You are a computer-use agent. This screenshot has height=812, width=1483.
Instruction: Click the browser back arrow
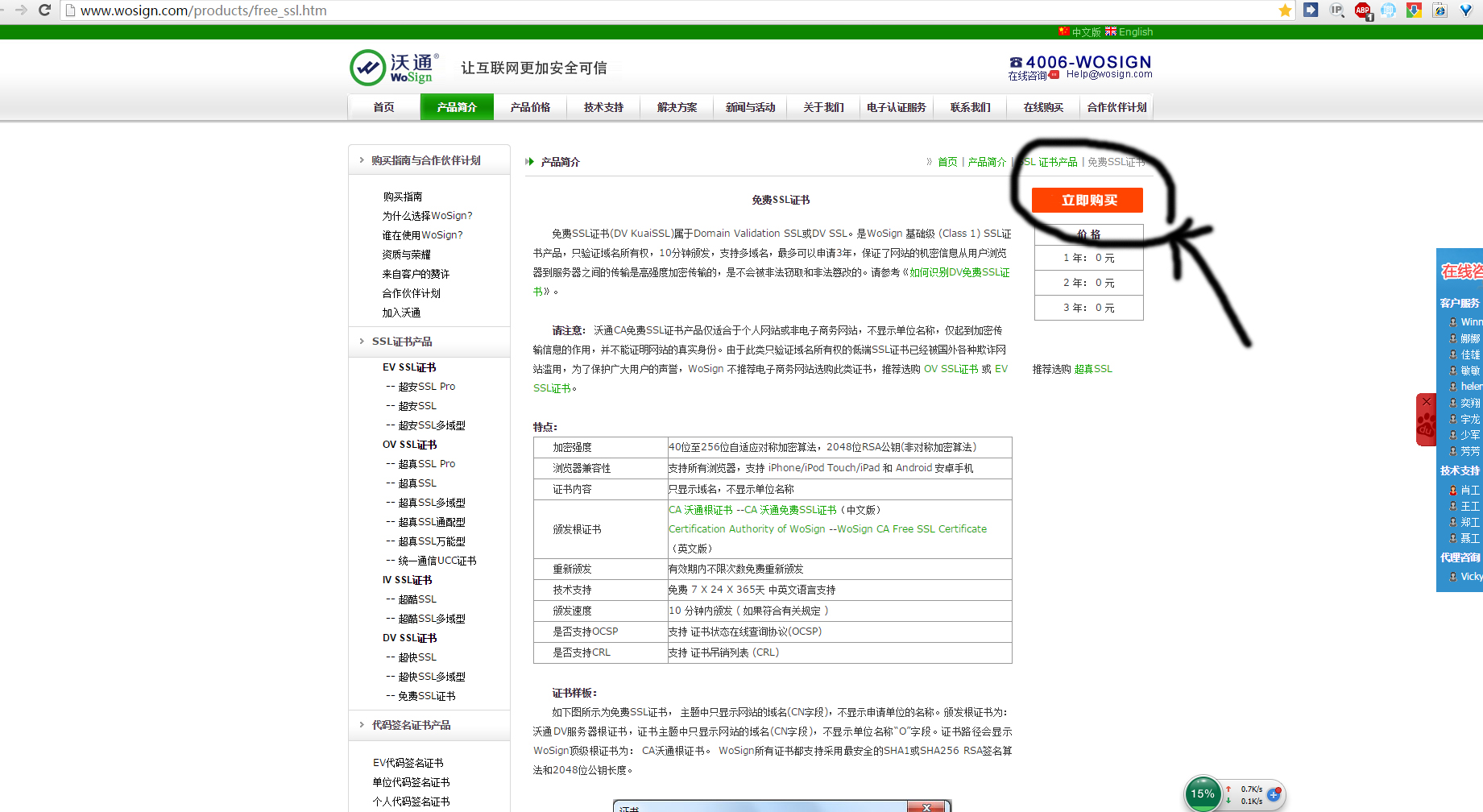tap(3, 10)
